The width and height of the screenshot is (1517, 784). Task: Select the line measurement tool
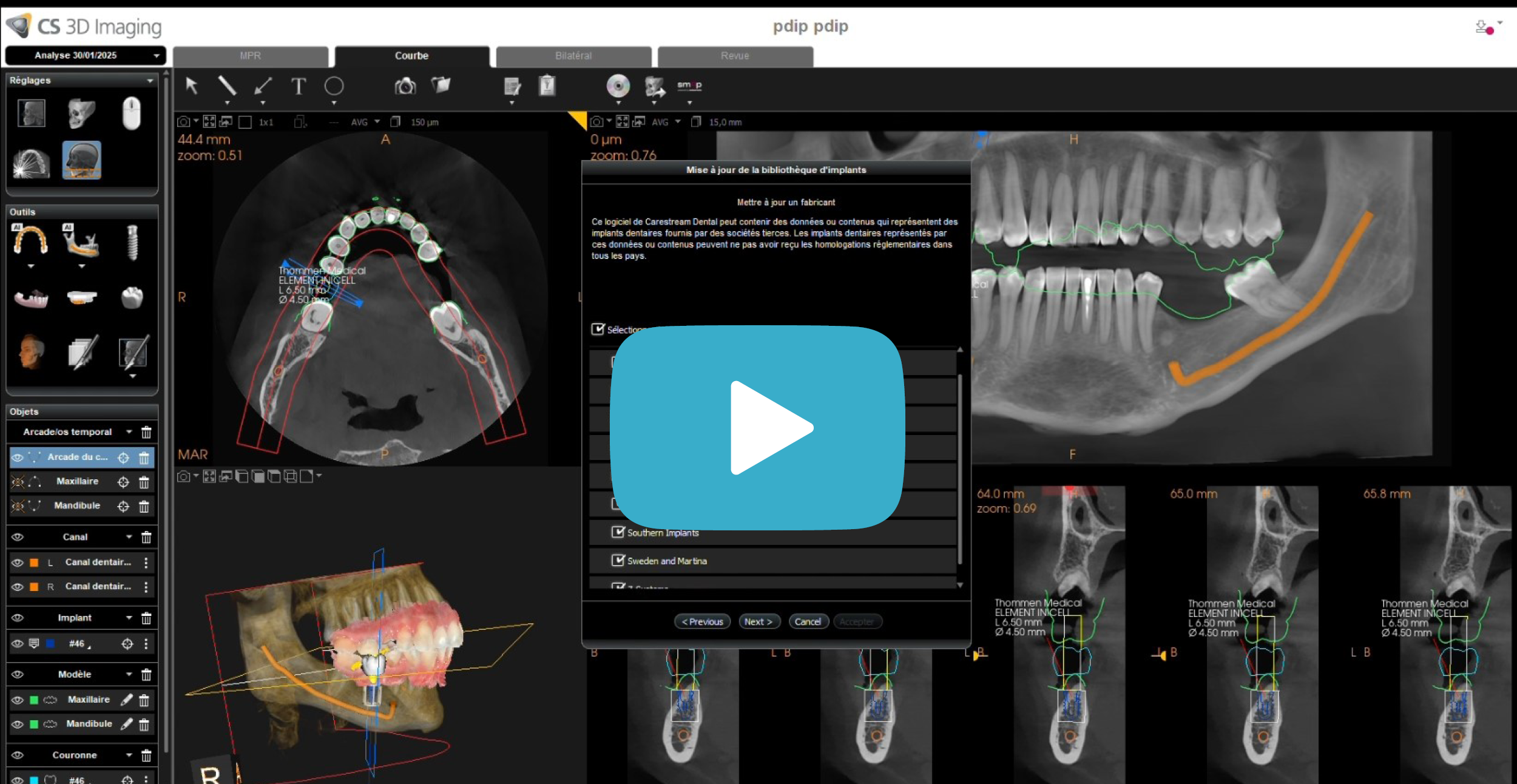(227, 86)
